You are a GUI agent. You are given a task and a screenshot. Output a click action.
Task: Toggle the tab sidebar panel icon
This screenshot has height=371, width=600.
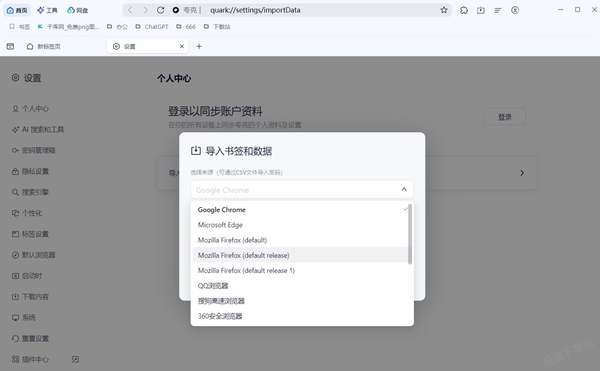tap(10, 46)
